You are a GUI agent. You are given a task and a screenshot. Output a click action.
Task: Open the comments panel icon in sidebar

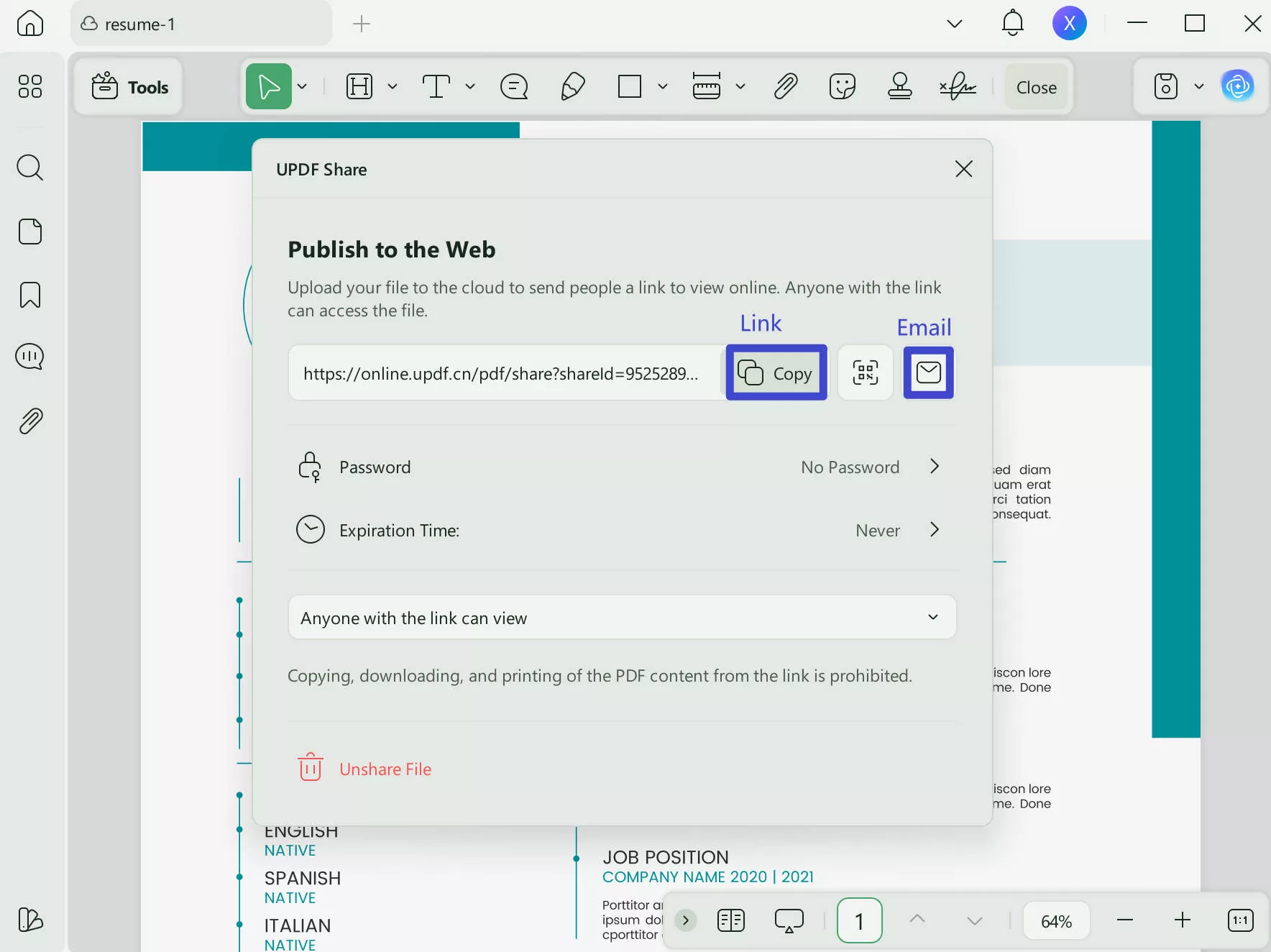pos(30,357)
